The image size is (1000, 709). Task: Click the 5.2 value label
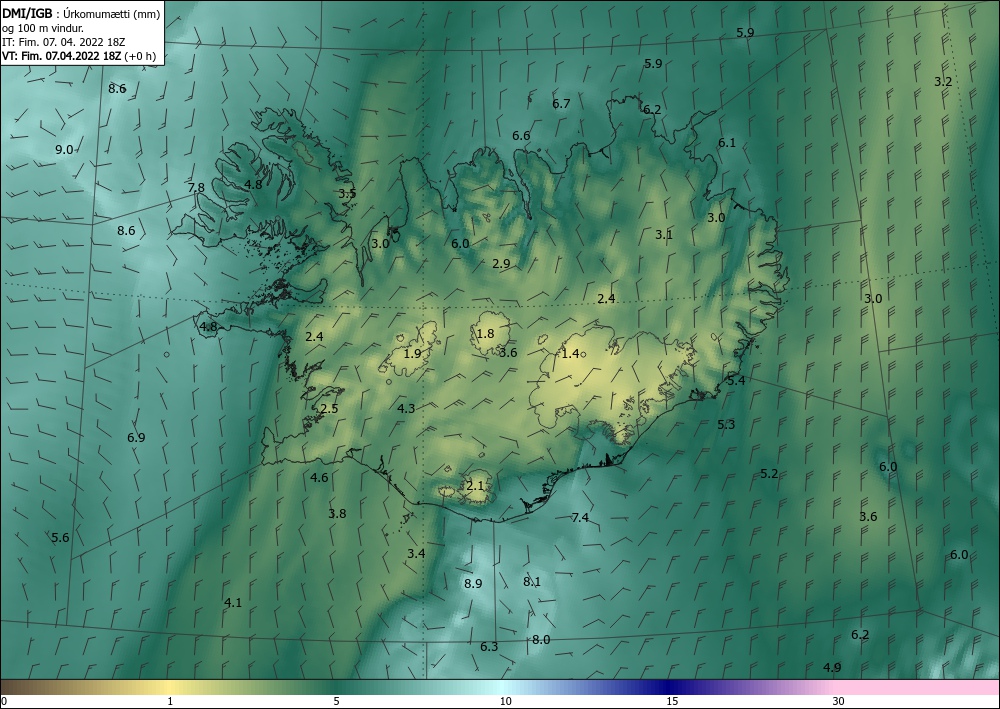point(769,474)
